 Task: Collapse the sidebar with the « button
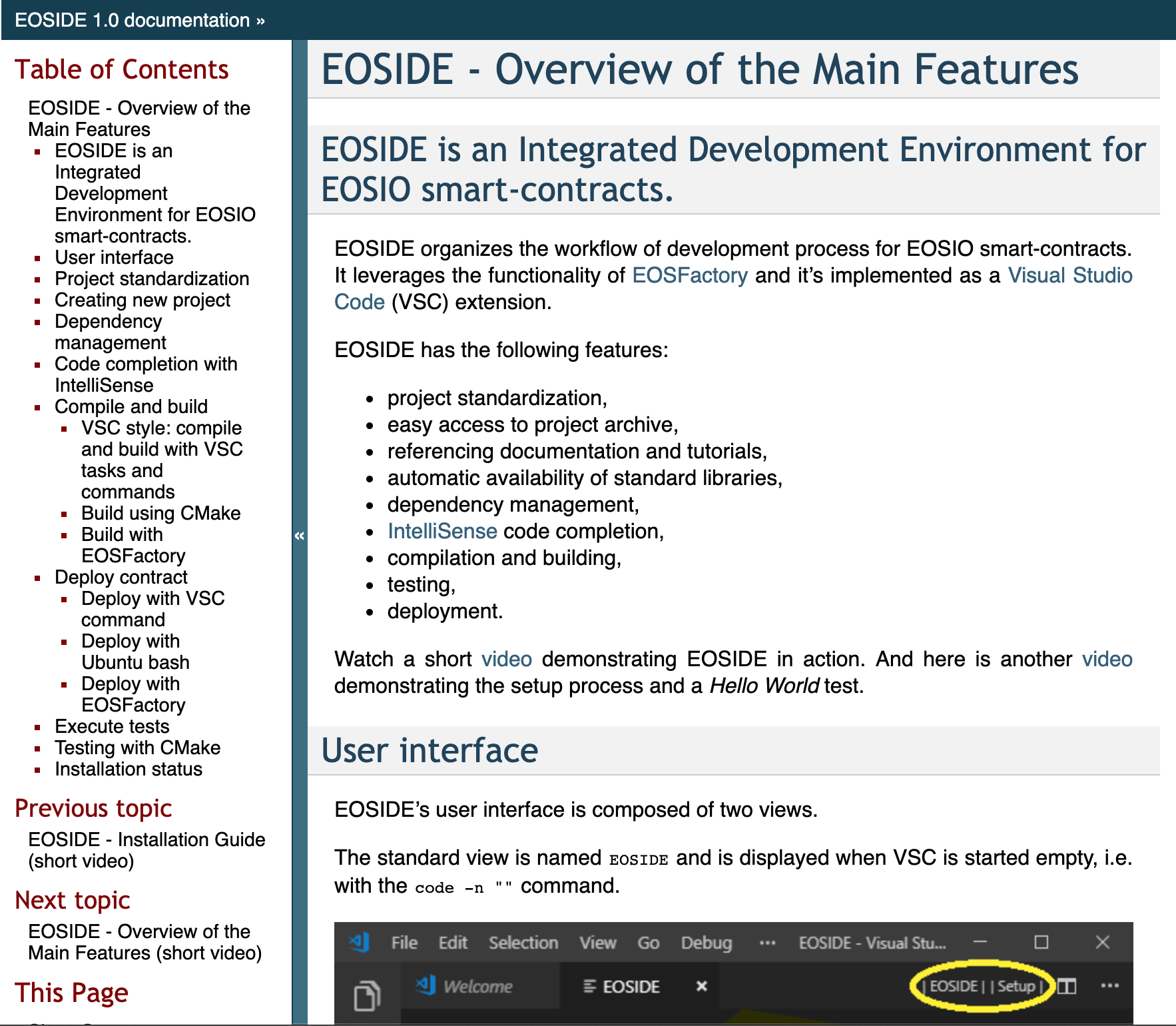pos(300,536)
